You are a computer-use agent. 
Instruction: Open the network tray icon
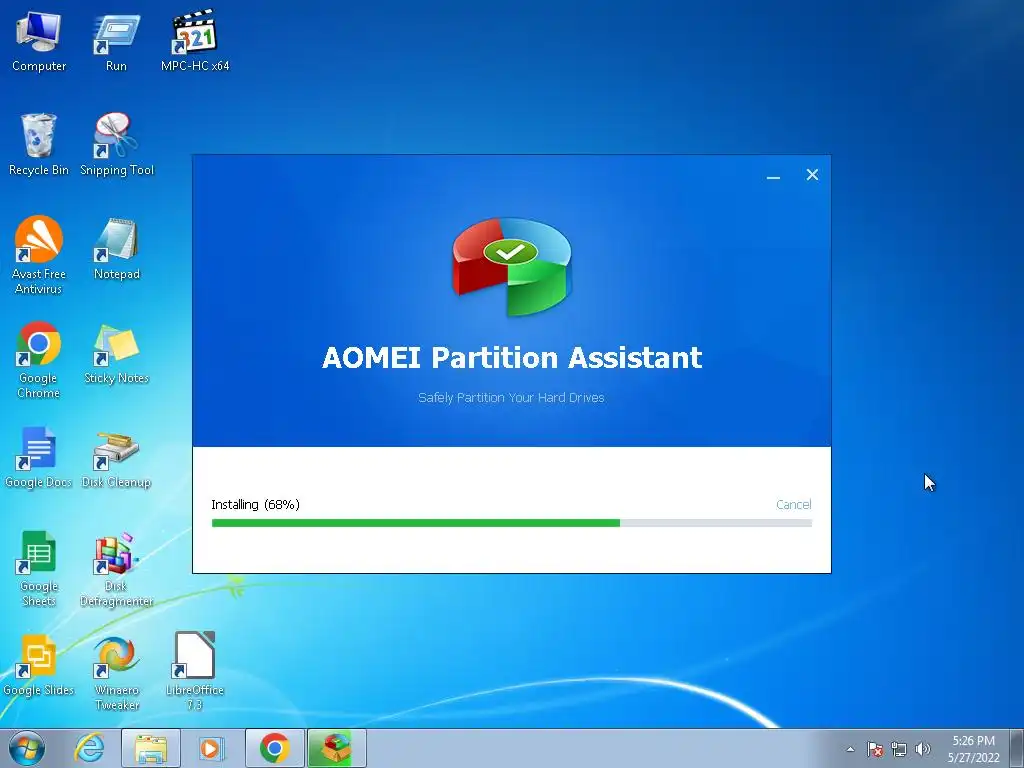click(x=899, y=749)
